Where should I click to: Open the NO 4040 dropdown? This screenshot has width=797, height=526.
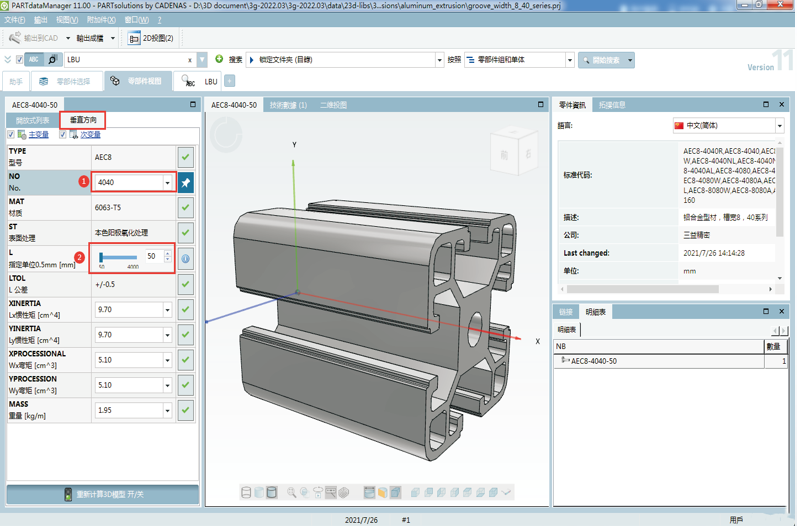(167, 182)
